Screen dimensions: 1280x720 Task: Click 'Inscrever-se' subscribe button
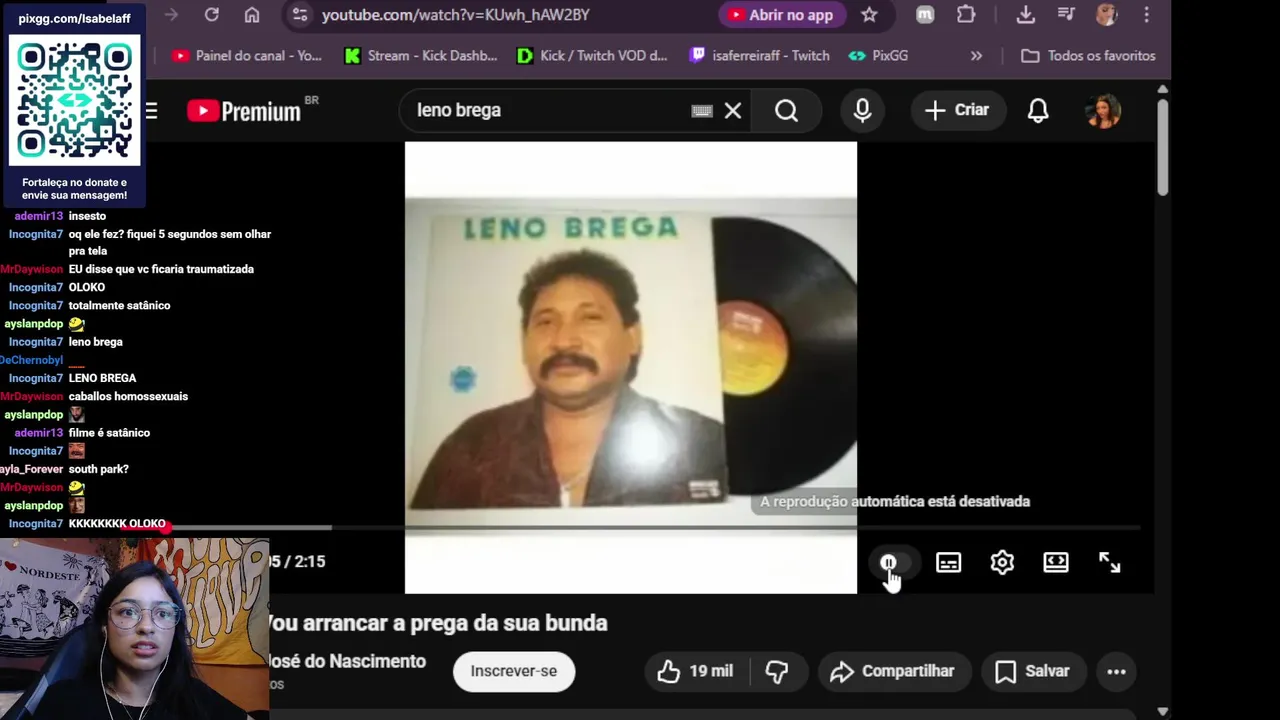(x=514, y=671)
